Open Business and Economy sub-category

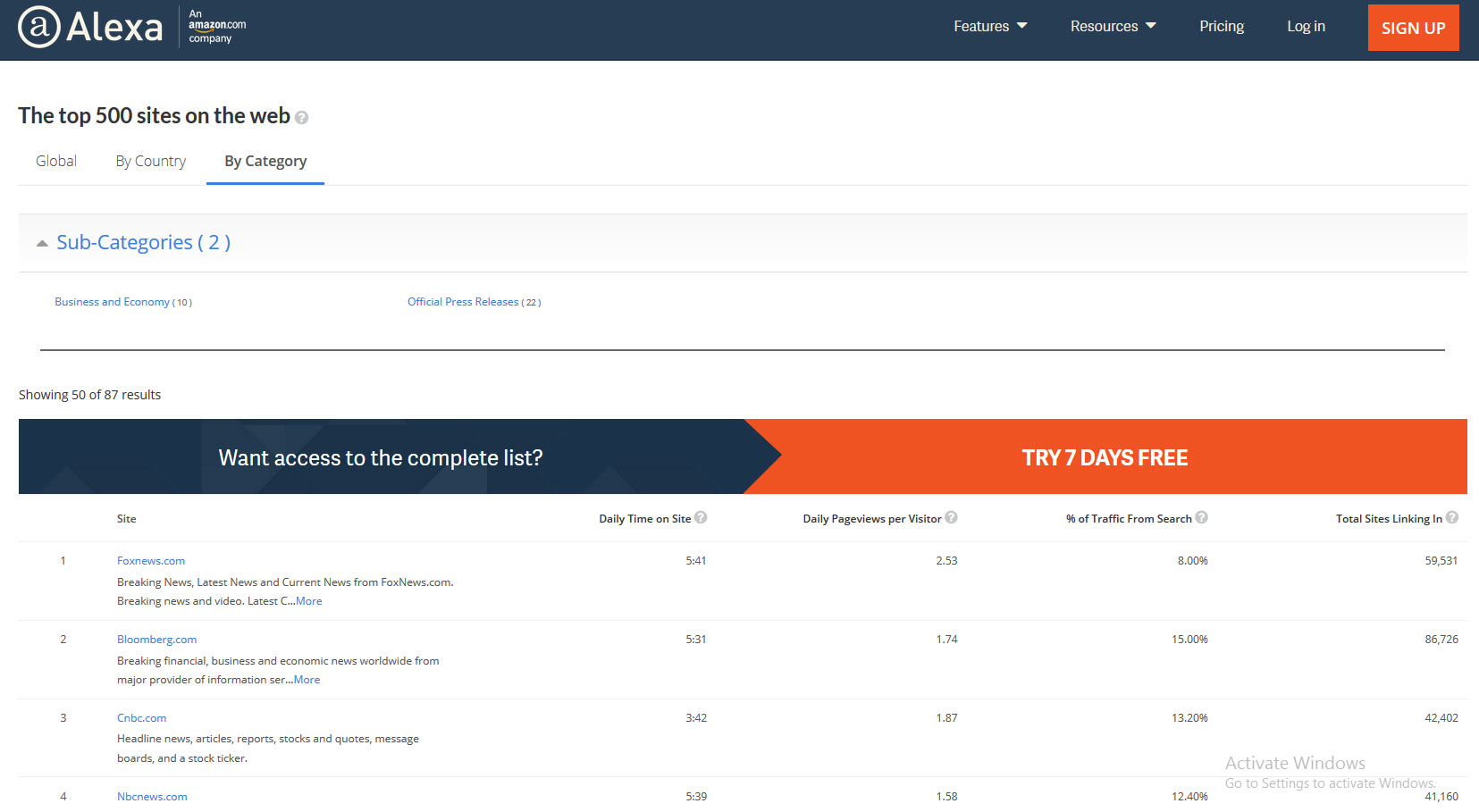coord(112,302)
